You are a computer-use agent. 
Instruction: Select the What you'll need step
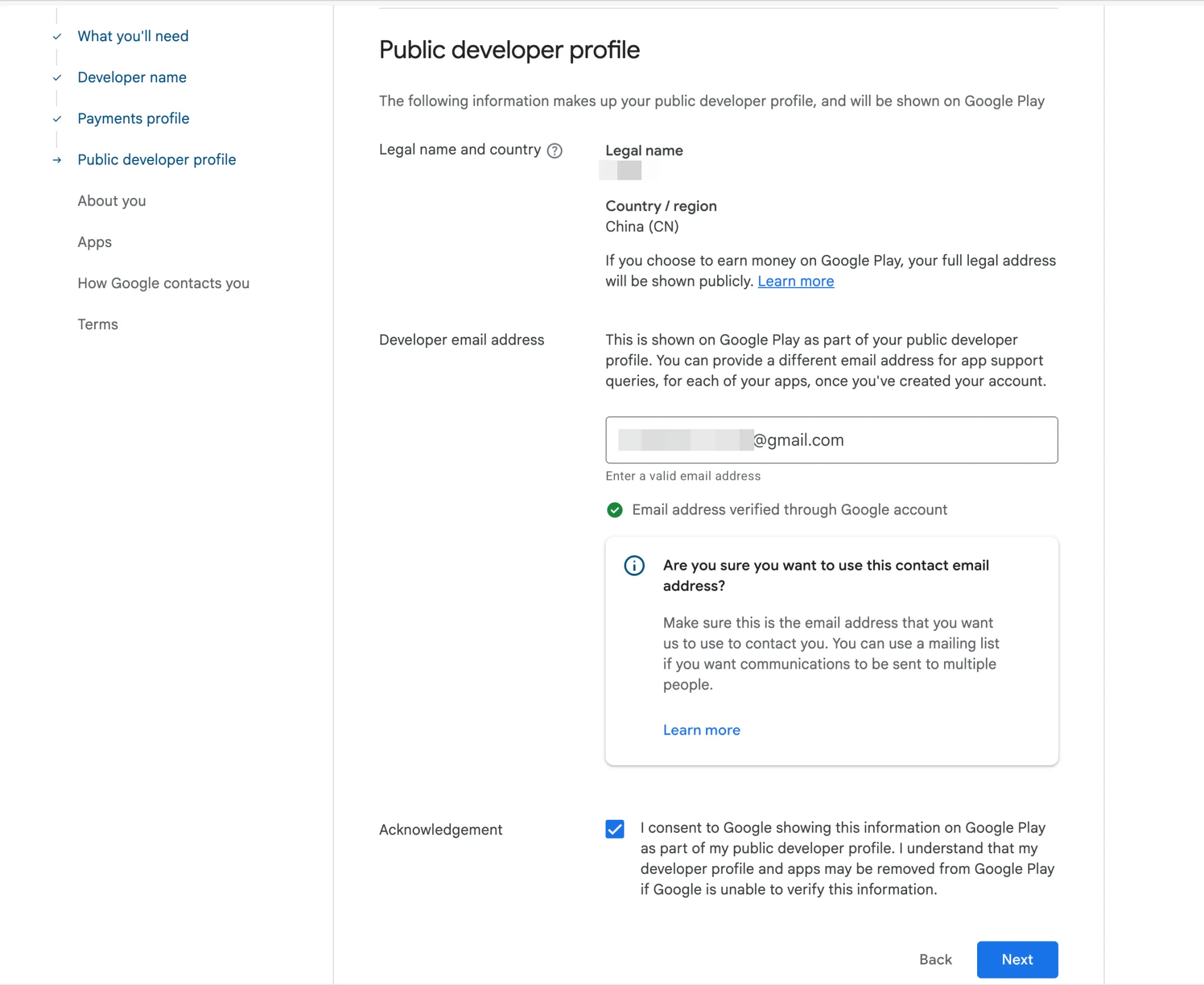[133, 36]
